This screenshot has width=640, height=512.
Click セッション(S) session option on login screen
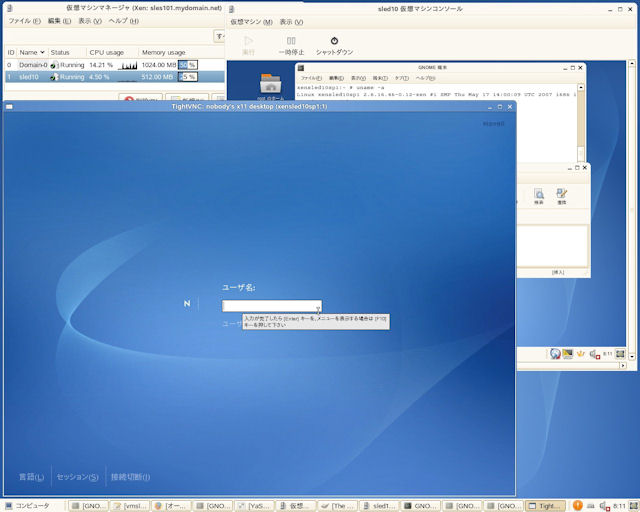click(x=78, y=477)
